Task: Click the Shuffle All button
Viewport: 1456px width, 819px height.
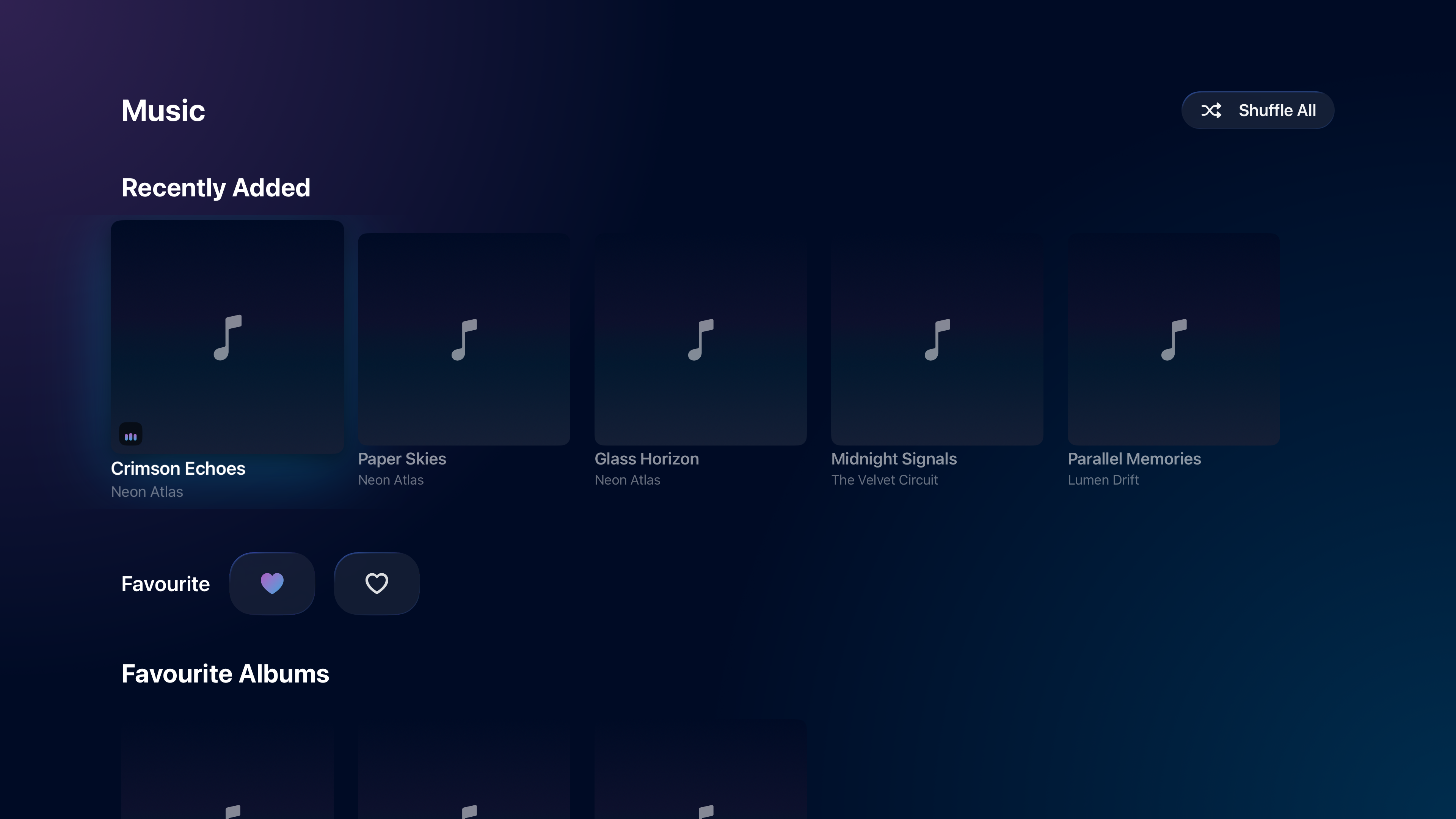Action: click(1258, 110)
